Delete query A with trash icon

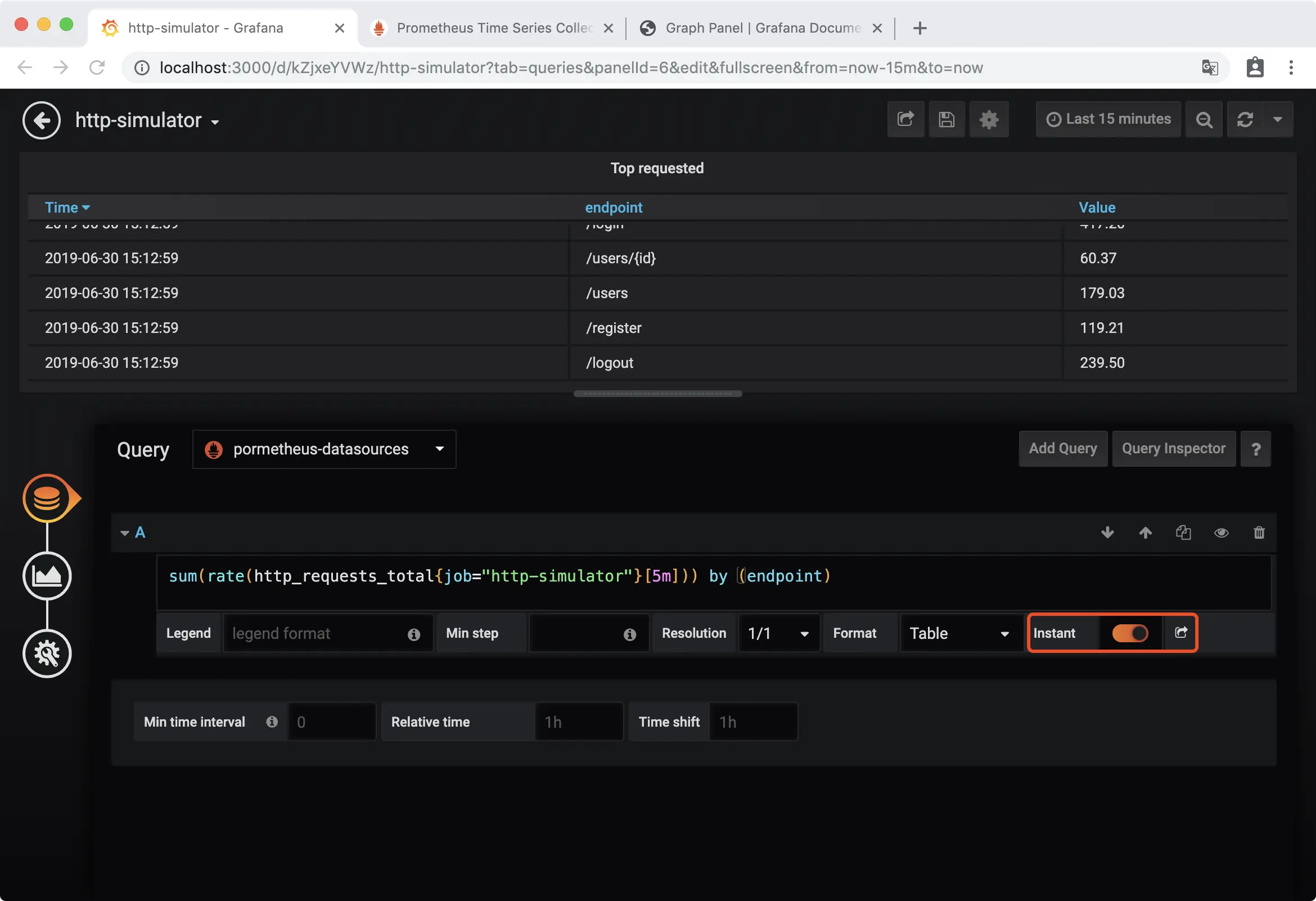(x=1259, y=532)
